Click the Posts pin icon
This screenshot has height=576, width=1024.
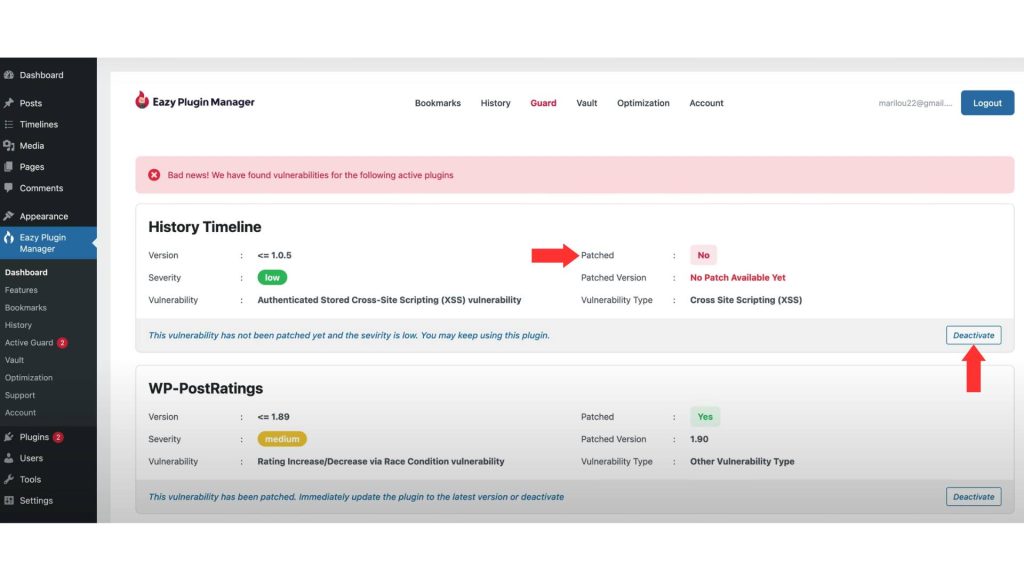pyautogui.click(x=8, y=103)
